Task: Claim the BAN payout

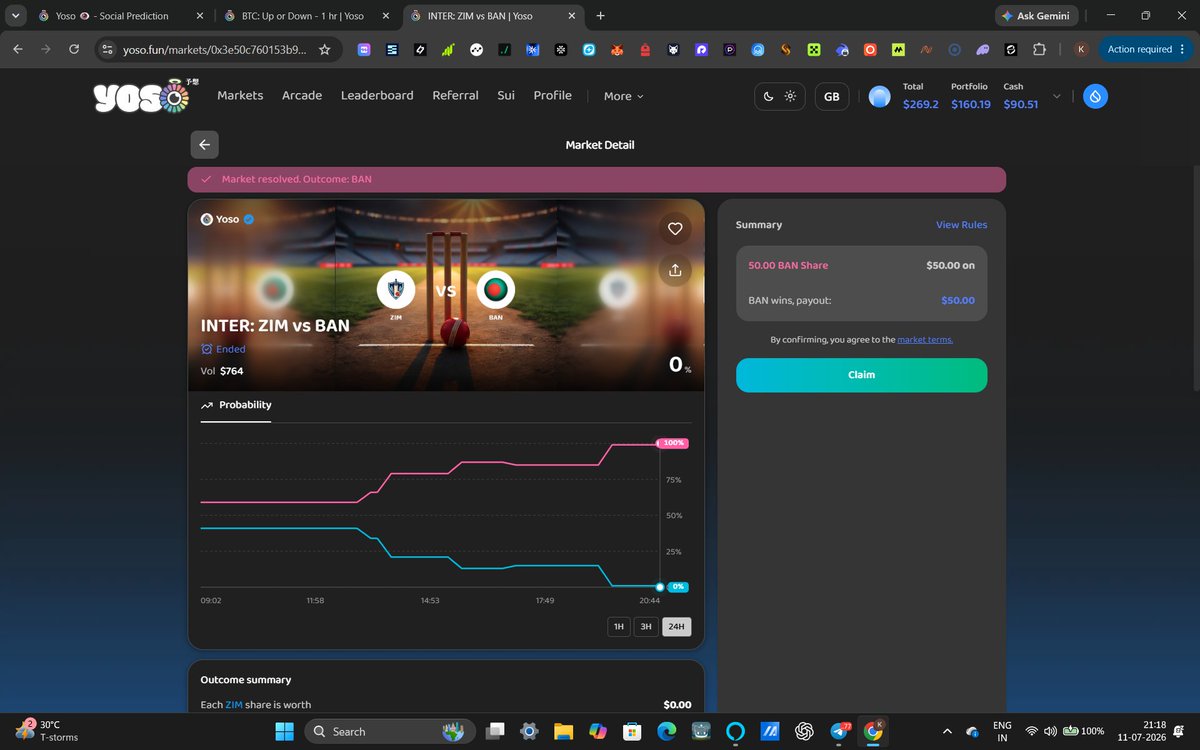Action: [861, 375]
